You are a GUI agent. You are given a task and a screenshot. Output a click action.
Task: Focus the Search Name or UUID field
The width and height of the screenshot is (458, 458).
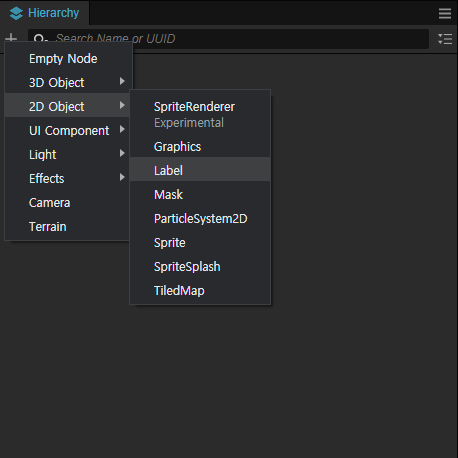click(x=228, y=39)
